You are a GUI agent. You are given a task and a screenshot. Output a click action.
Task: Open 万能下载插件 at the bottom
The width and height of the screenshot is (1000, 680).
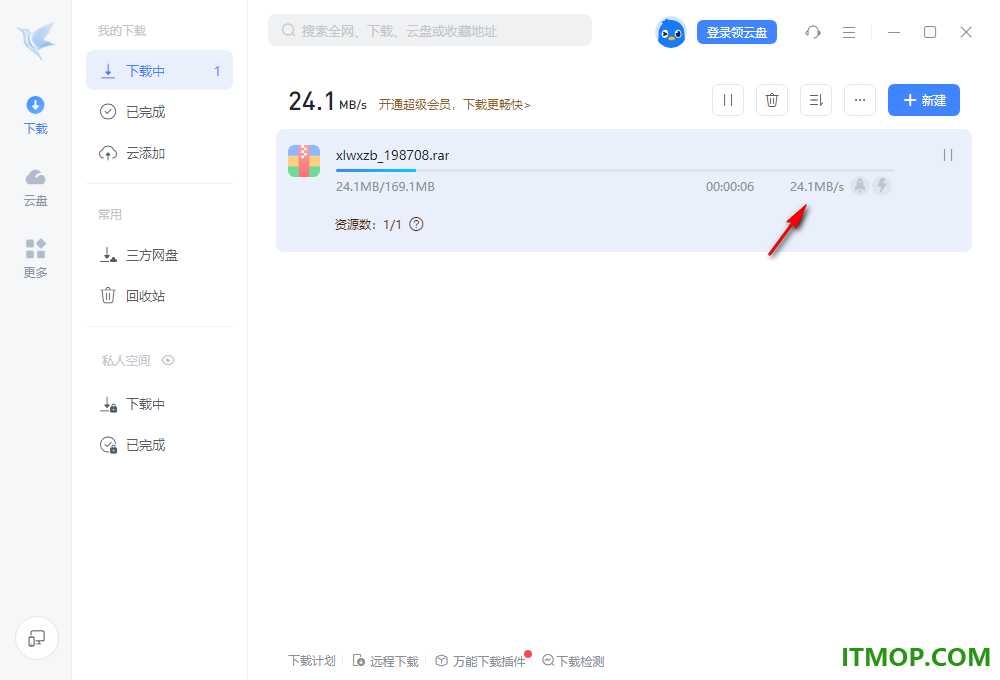[x=481, y=661]
